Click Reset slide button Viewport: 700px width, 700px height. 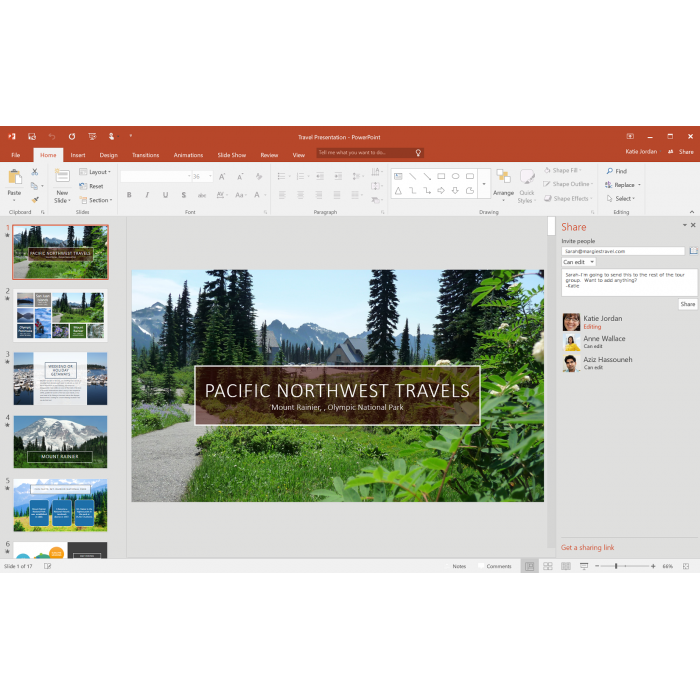[92, 186]
